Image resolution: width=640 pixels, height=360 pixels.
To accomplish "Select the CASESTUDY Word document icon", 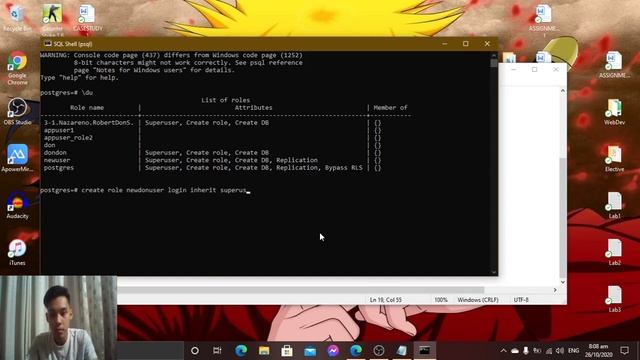I will click(87, 18).
